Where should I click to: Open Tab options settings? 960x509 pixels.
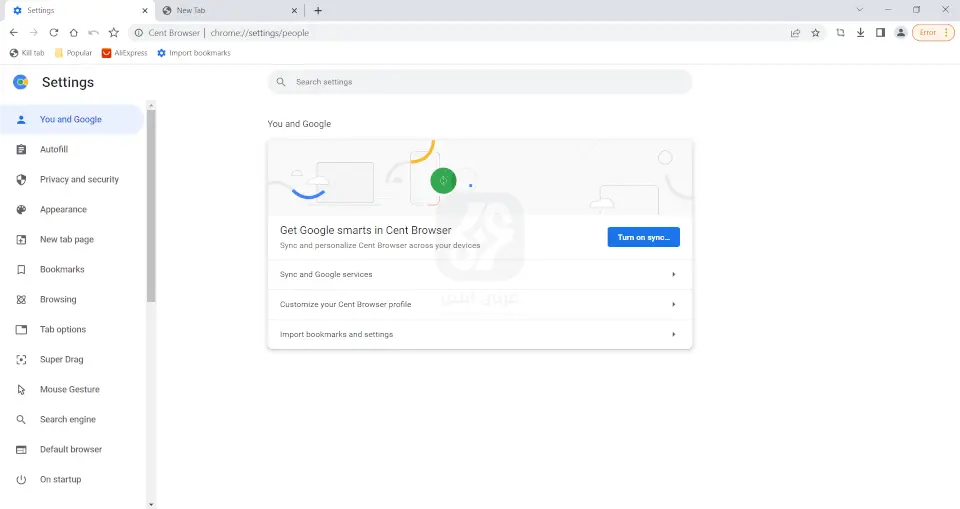72,330
